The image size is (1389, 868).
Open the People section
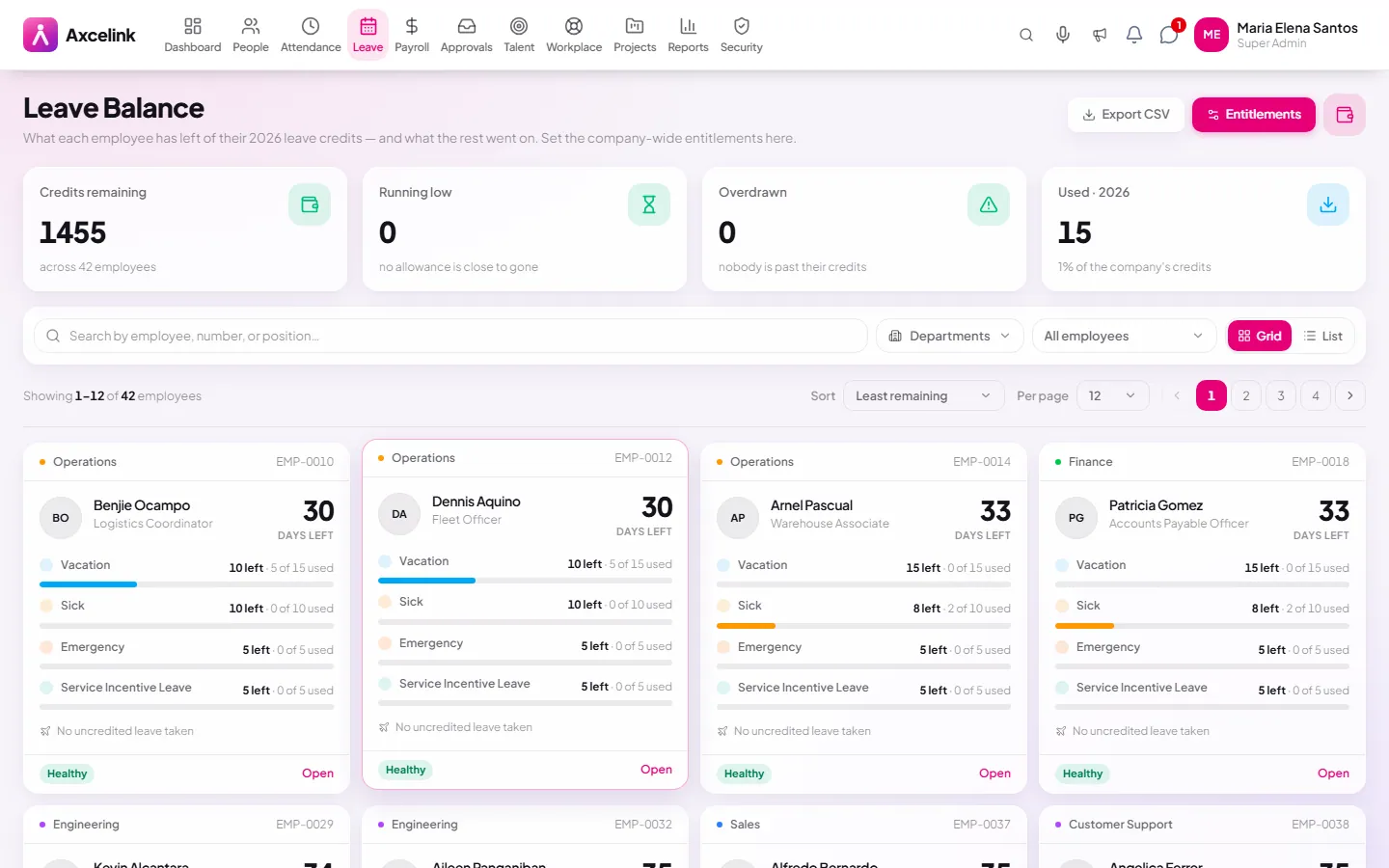(251, 35)
